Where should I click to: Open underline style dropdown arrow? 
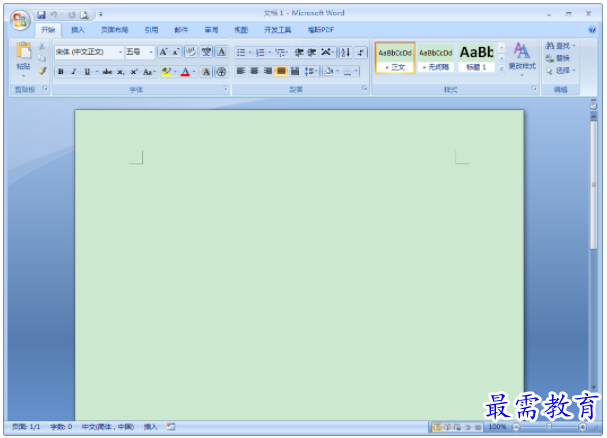97,72
